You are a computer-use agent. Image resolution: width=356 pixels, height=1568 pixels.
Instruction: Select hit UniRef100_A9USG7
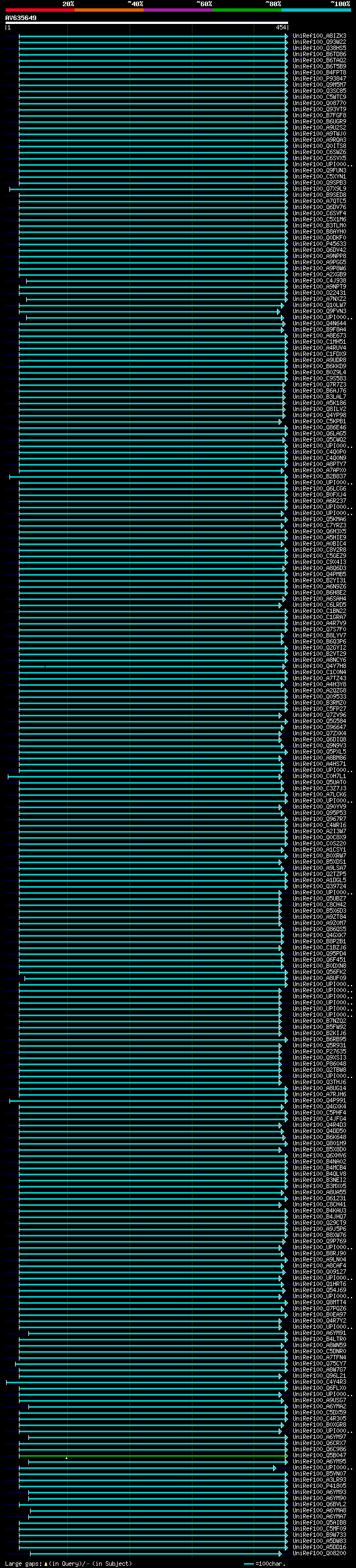coord(319,1400)
